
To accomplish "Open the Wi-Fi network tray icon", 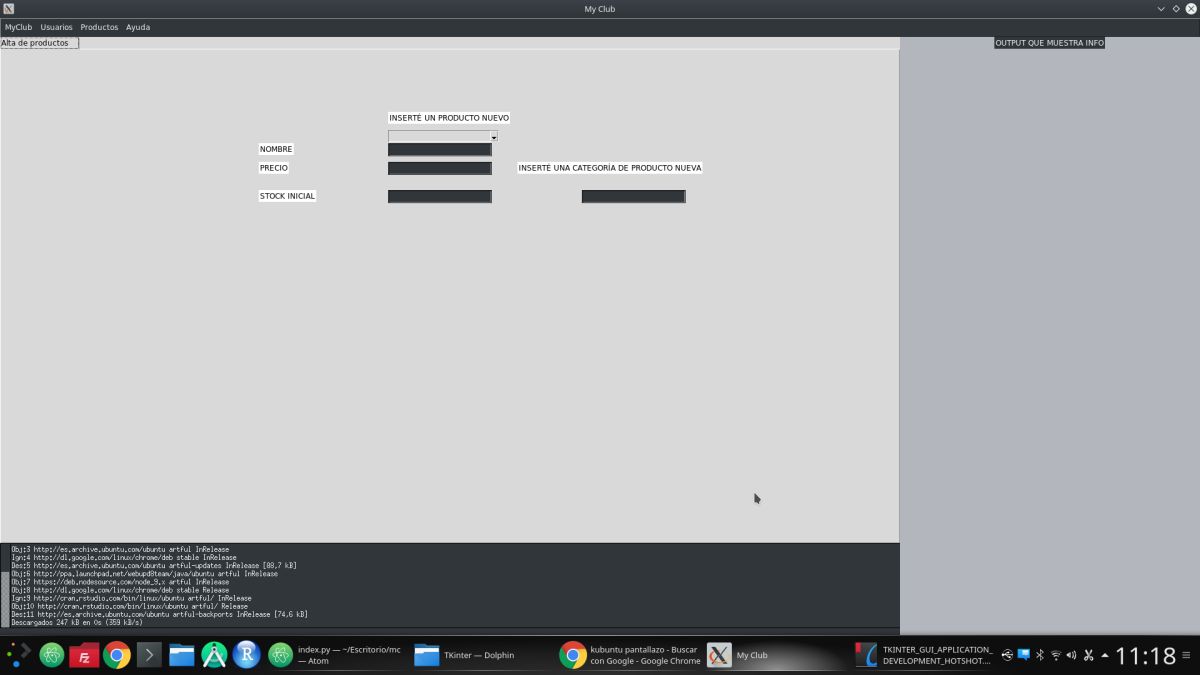I will pyautogui.click(x=1055, y=655).
